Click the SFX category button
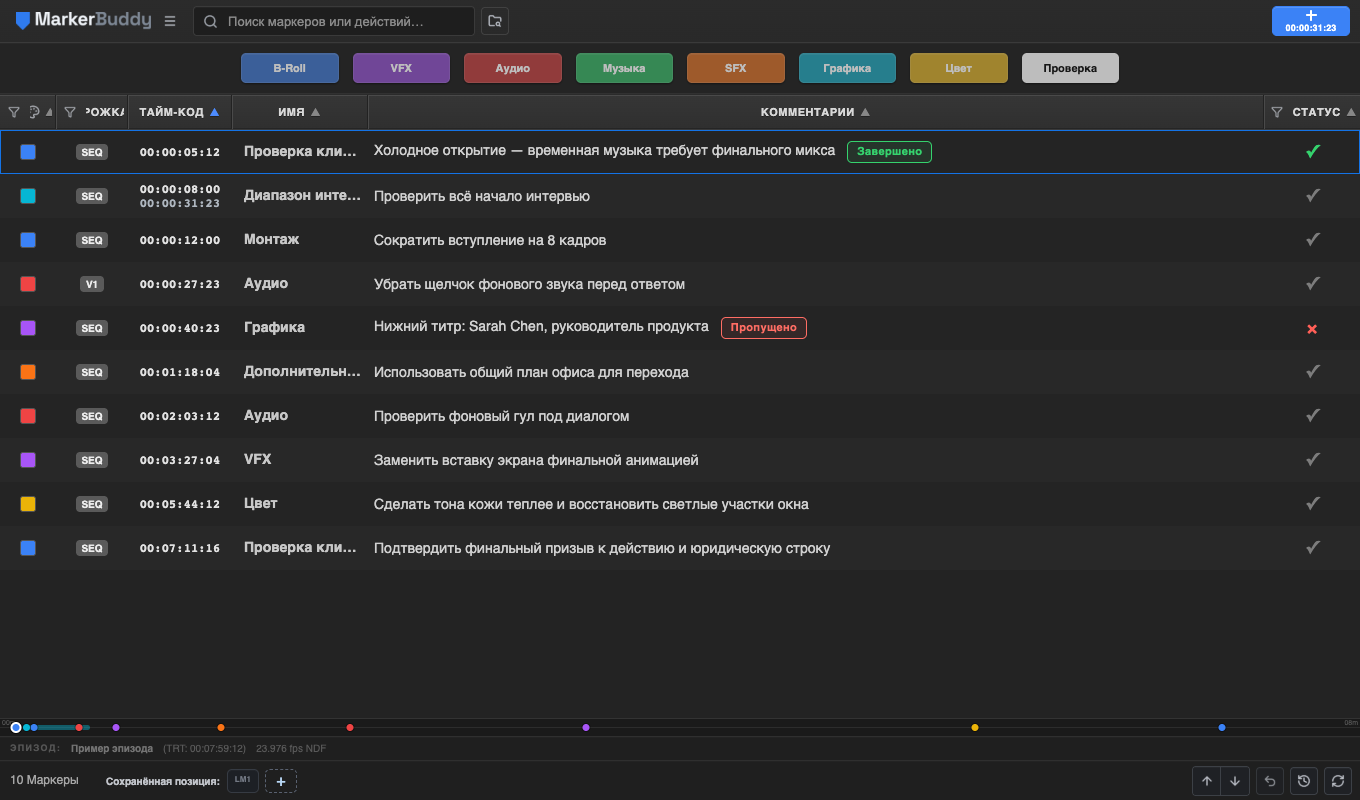Screen dimensions: 1360x800 point(736,68)
